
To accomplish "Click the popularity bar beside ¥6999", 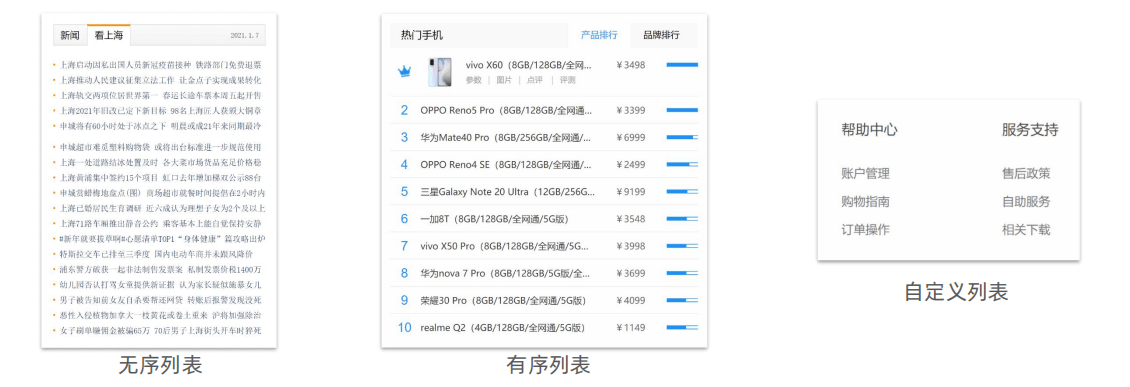I will click(682, 137).
